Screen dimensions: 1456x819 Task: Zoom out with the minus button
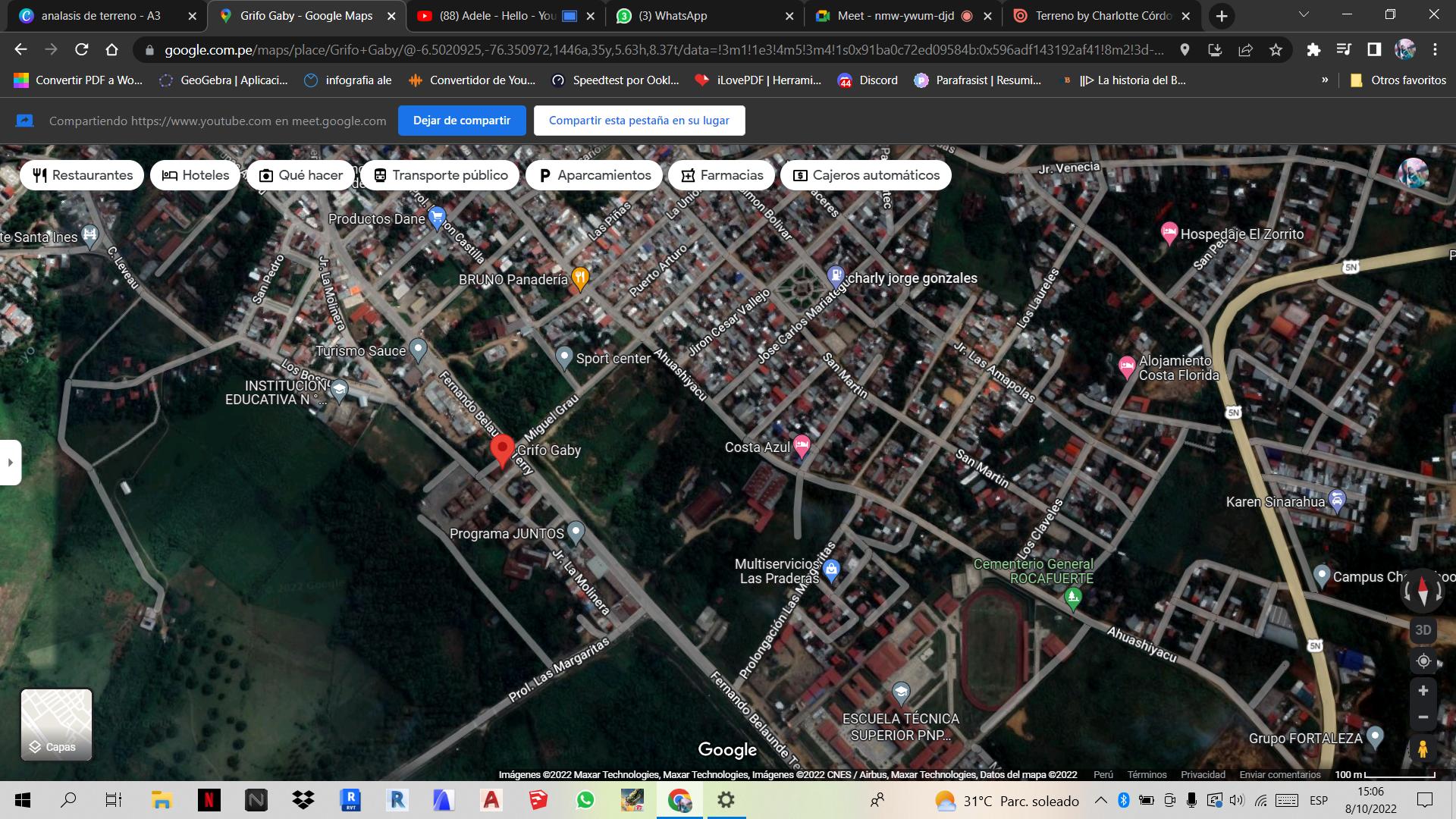point(1423,717)
